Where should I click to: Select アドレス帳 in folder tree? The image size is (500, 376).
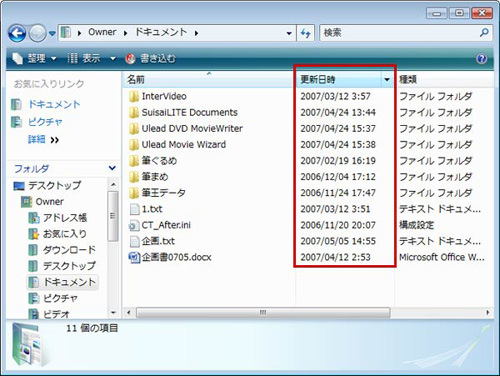(x=65, y=218)
